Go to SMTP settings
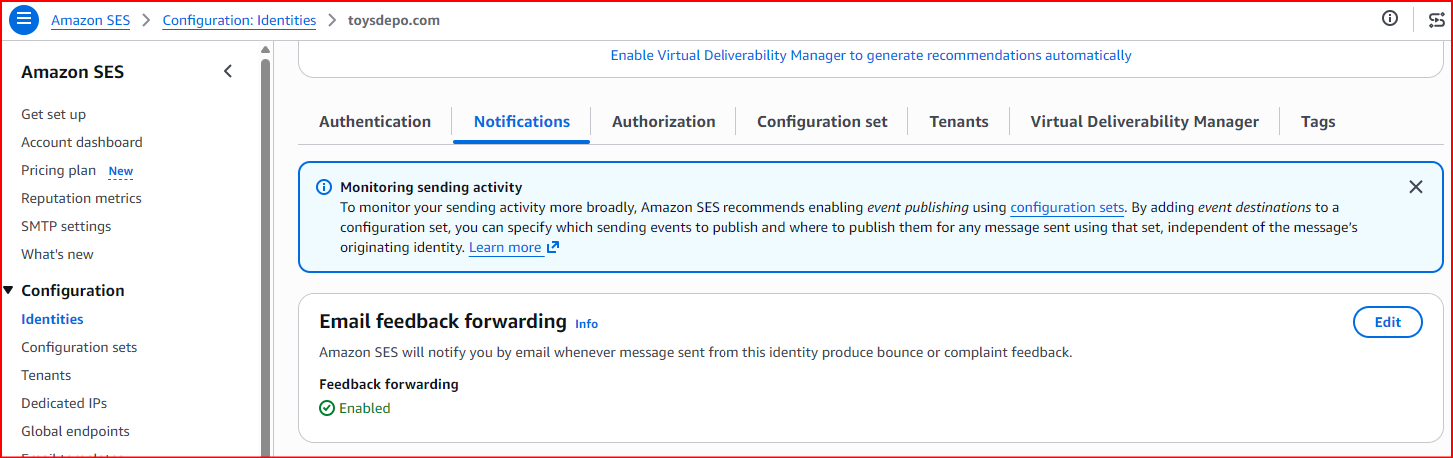The width and height of the screenshot is (1453, 458). point(66,226)
